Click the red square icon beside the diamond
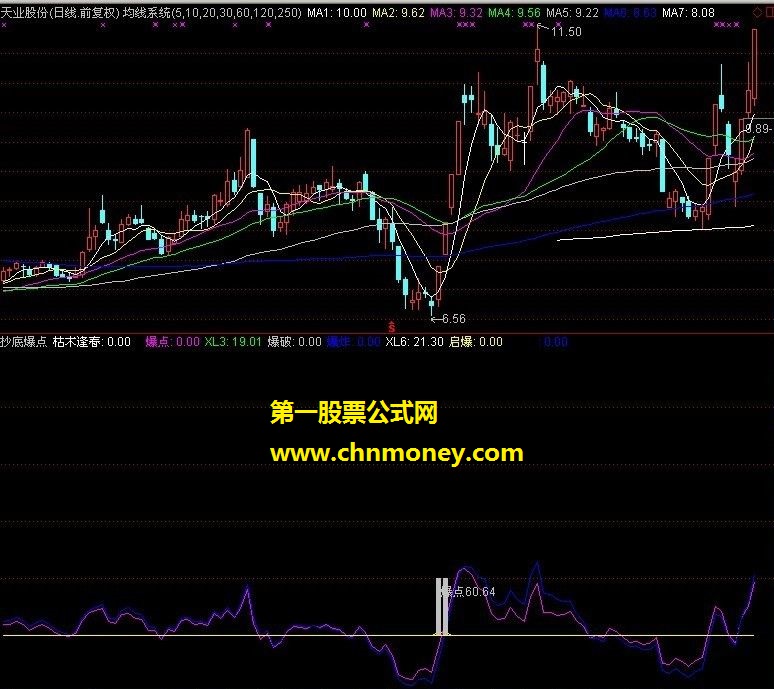Image resolution: width=774 pixels, height=689 pixels. click(770, 12)
